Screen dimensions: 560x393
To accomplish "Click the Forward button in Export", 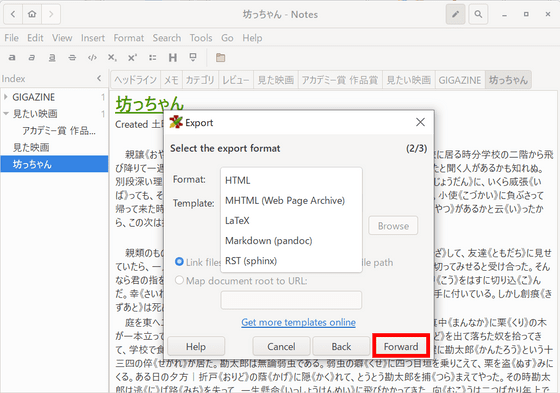I will click(x=401, y=346).
